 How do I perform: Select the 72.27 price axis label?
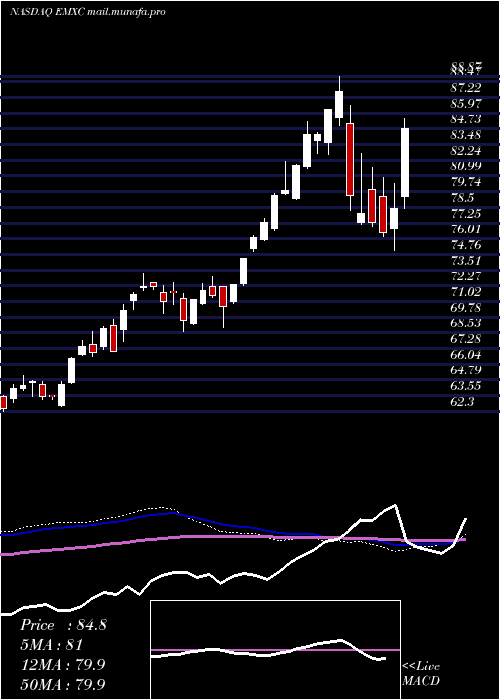[466, 276]
